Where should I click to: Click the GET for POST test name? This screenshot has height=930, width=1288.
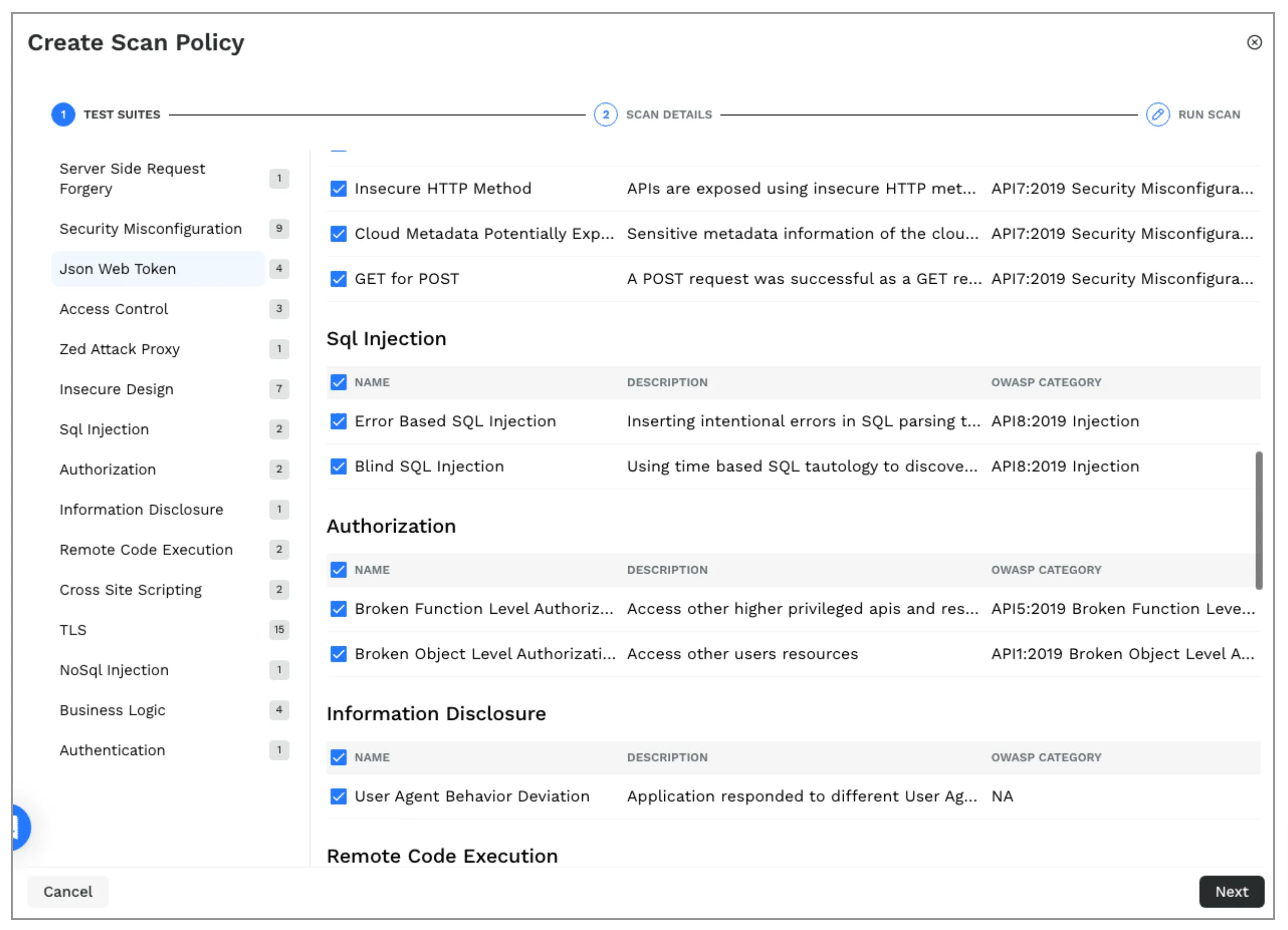(x=407, y=279)
